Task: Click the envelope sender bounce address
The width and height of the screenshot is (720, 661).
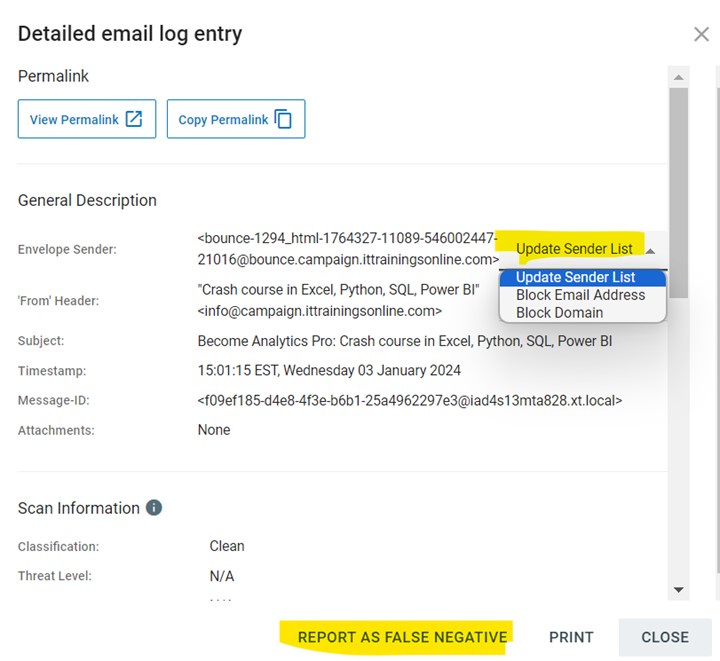Action: click(347, 249)
